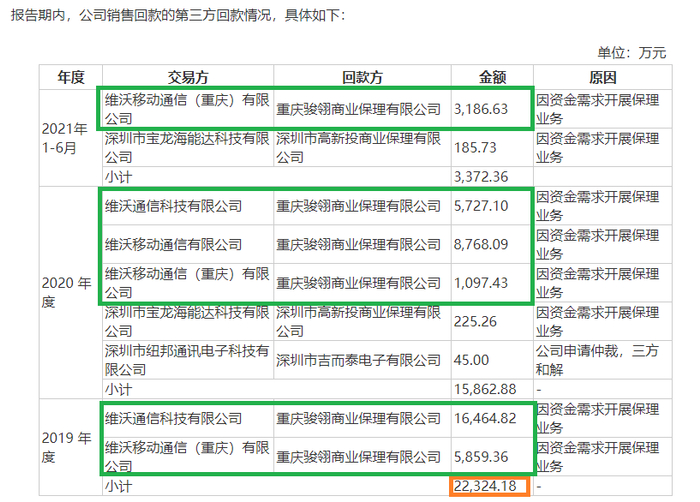The width and height of the screenshot is (700, 502).
Task: Click 重庆骏翎商业保理有限公司 in the 8,768.09 row
Action: pyautogui.click(x=358, y=244)
